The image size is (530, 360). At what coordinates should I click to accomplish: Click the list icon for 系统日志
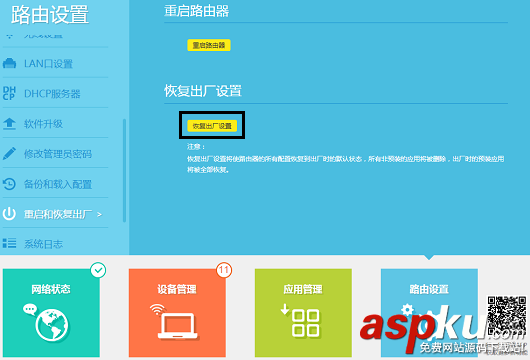click(9, 243)
